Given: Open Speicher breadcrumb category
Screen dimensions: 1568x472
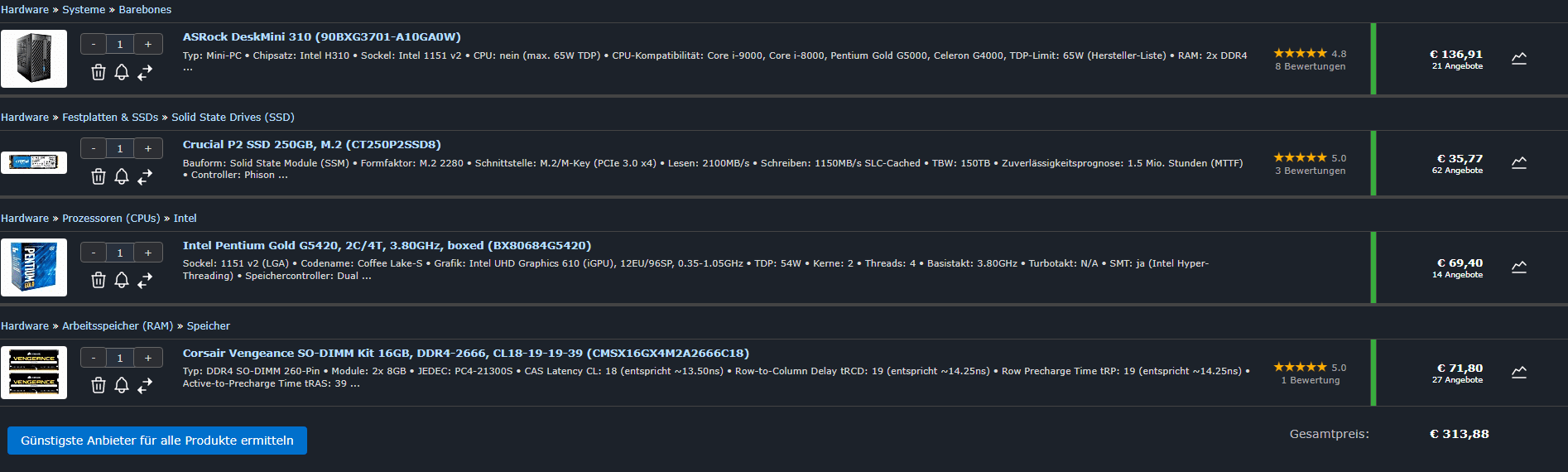Looking at the screenshot, I should tap(209, 326).
